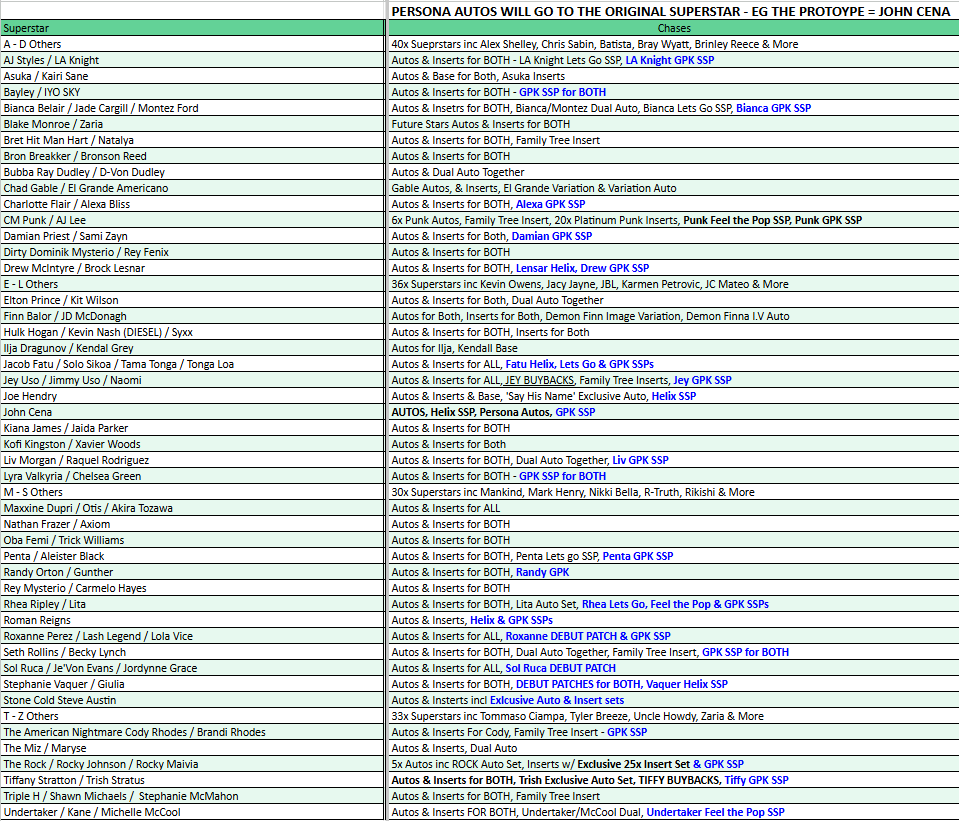Select the Persona Autos title cell
Image resolution: width=959 pixels, height=821 pixels.
pyautogui.click(x=673, y=11)
